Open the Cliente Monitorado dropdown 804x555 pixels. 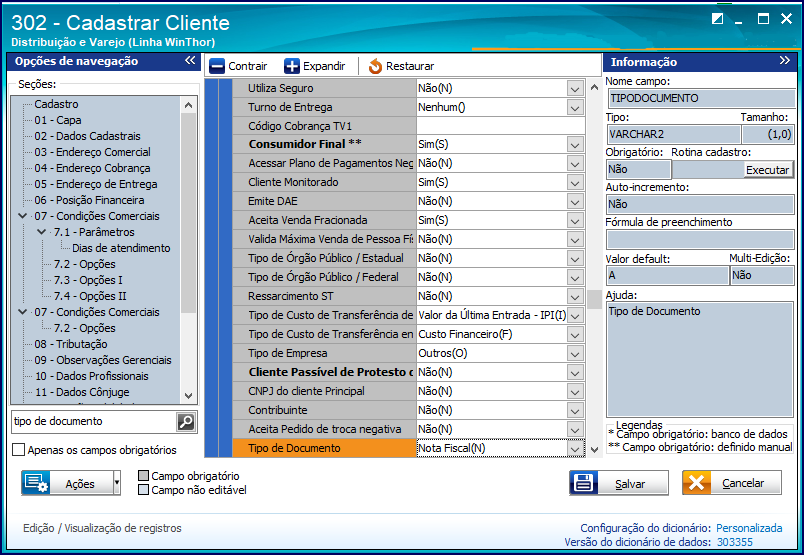tap(575, 183)
